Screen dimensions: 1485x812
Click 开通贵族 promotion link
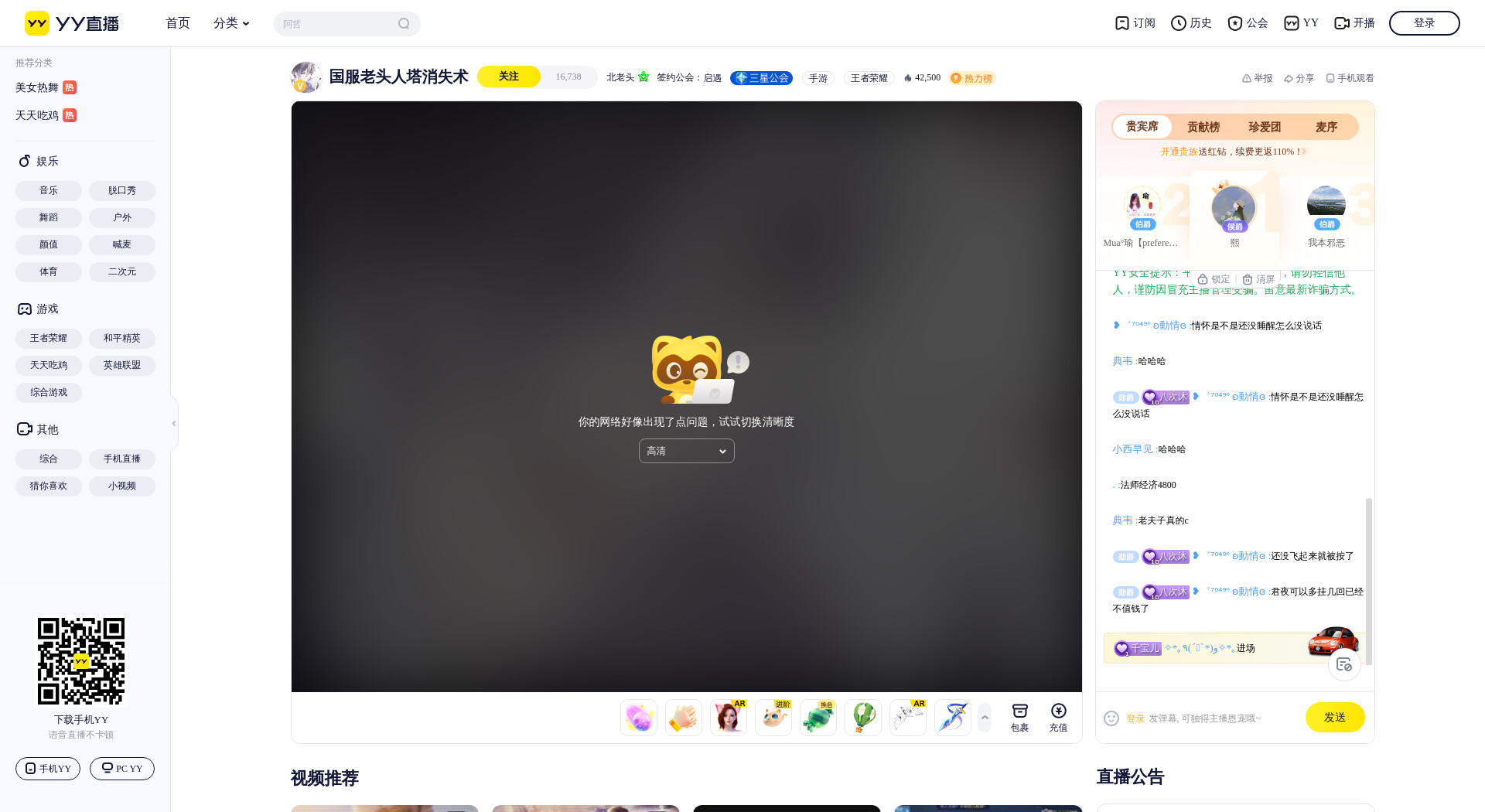click(x=1179, y=152)
